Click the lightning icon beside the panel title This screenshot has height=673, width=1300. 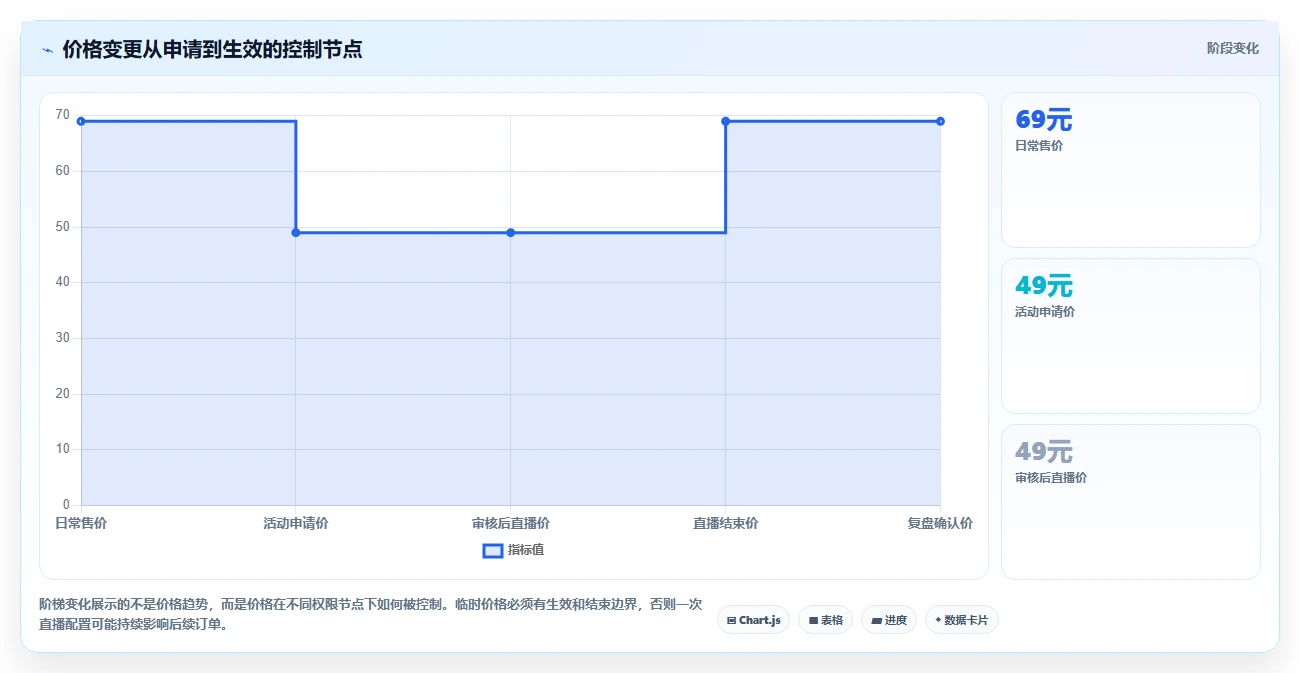click(x=48, y=49)
